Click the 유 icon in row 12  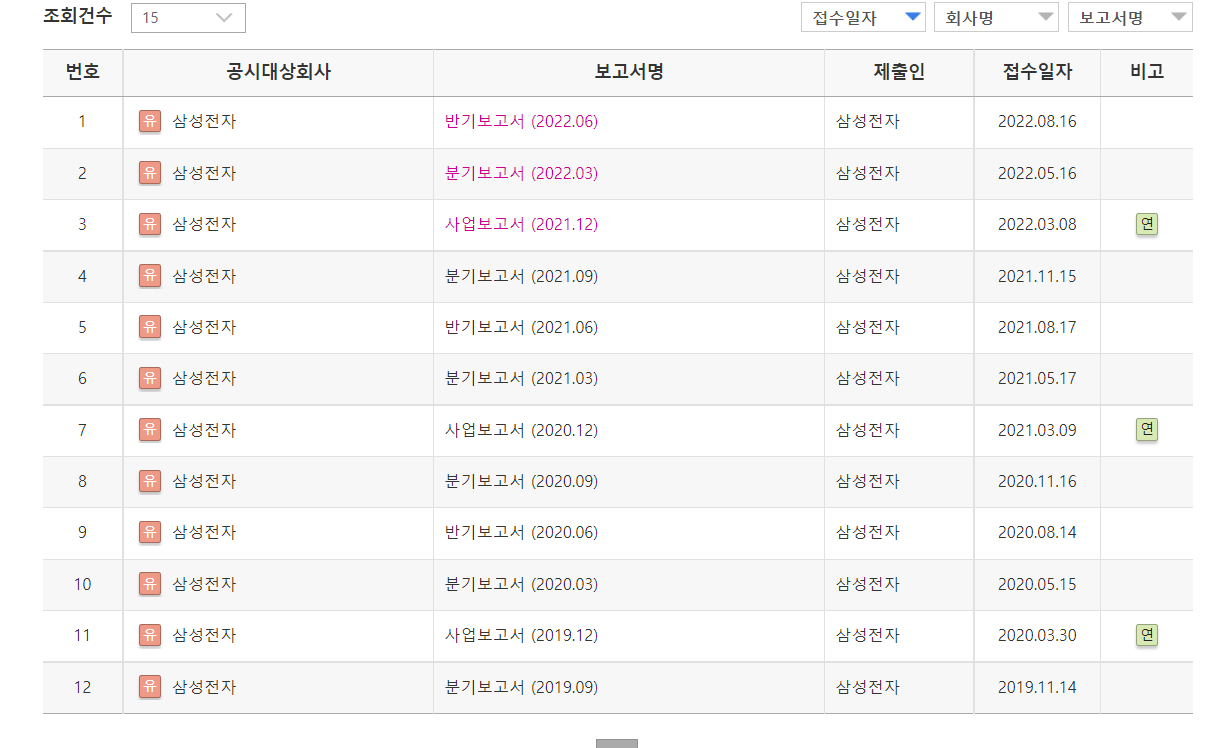(150, 687)
